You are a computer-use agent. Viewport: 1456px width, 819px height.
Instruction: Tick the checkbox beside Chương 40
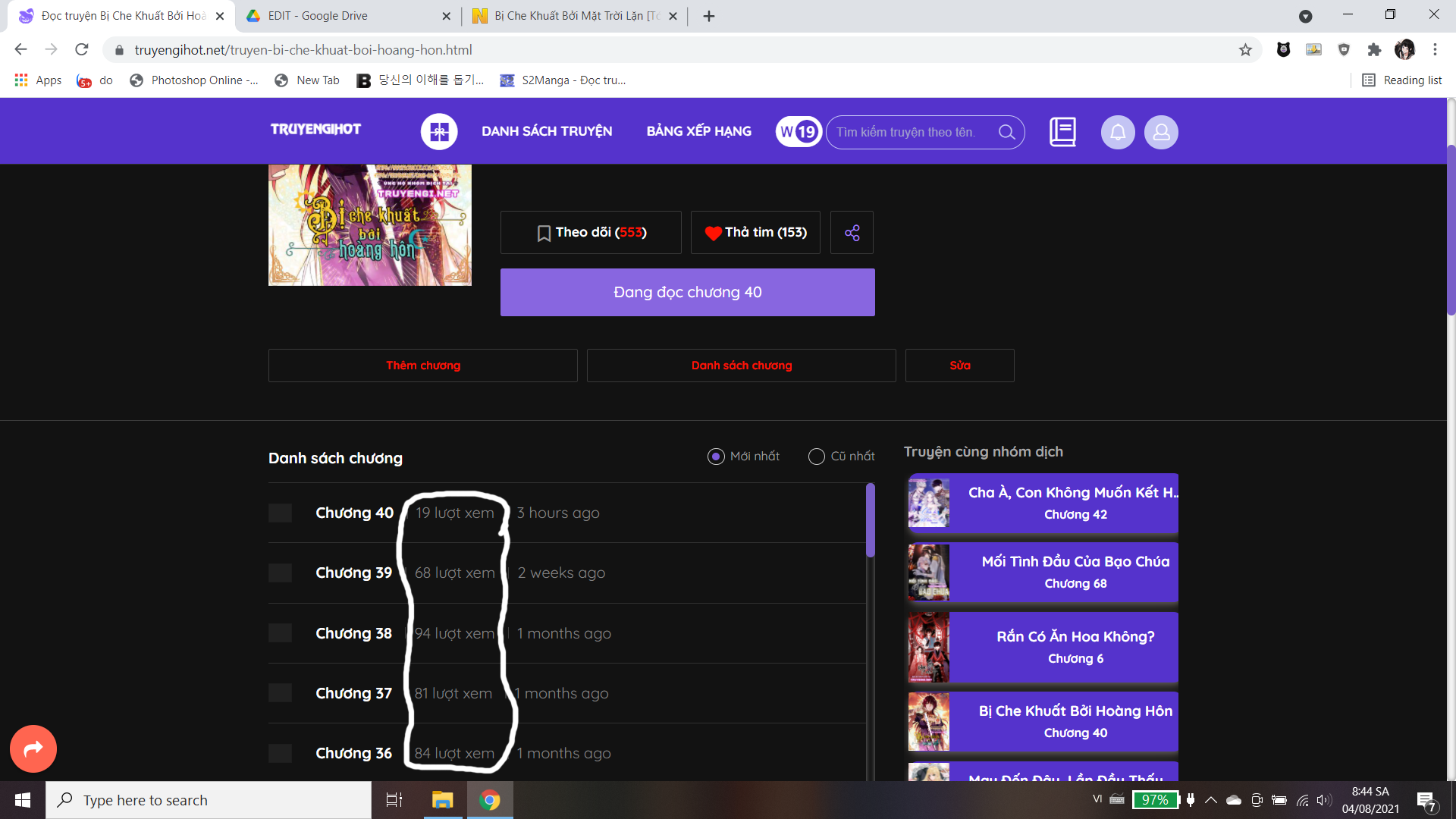(280, 513)
